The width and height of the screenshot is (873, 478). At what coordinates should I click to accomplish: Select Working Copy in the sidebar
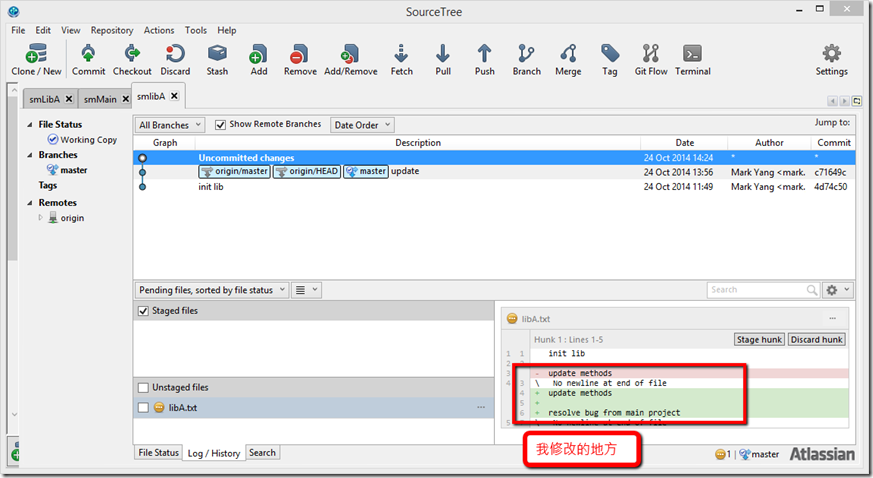[82, 140]
